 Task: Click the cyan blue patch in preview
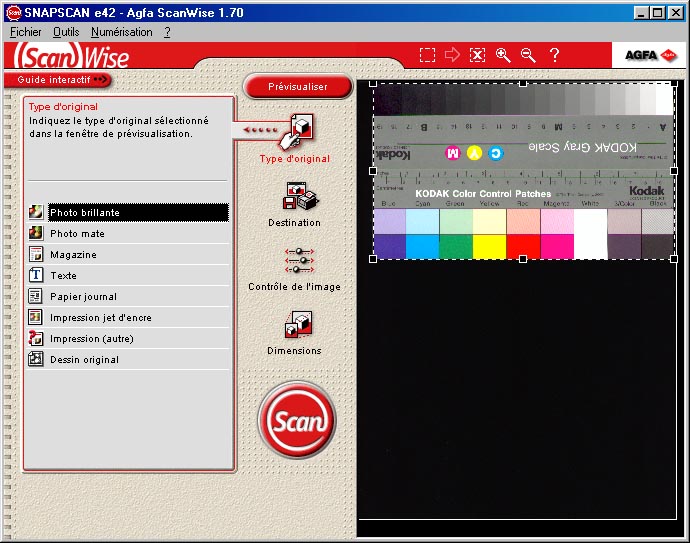coord(422,246)
